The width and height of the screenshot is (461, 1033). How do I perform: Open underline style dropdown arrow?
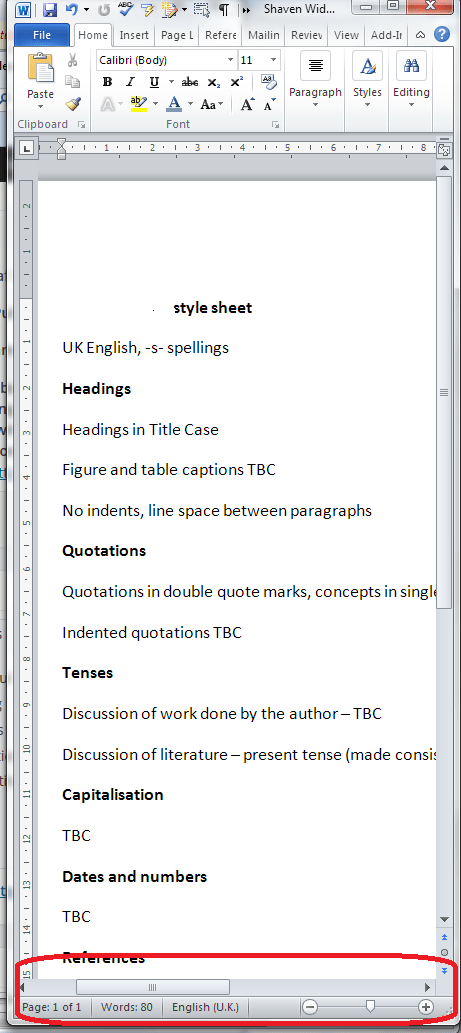tap(171, 83)
